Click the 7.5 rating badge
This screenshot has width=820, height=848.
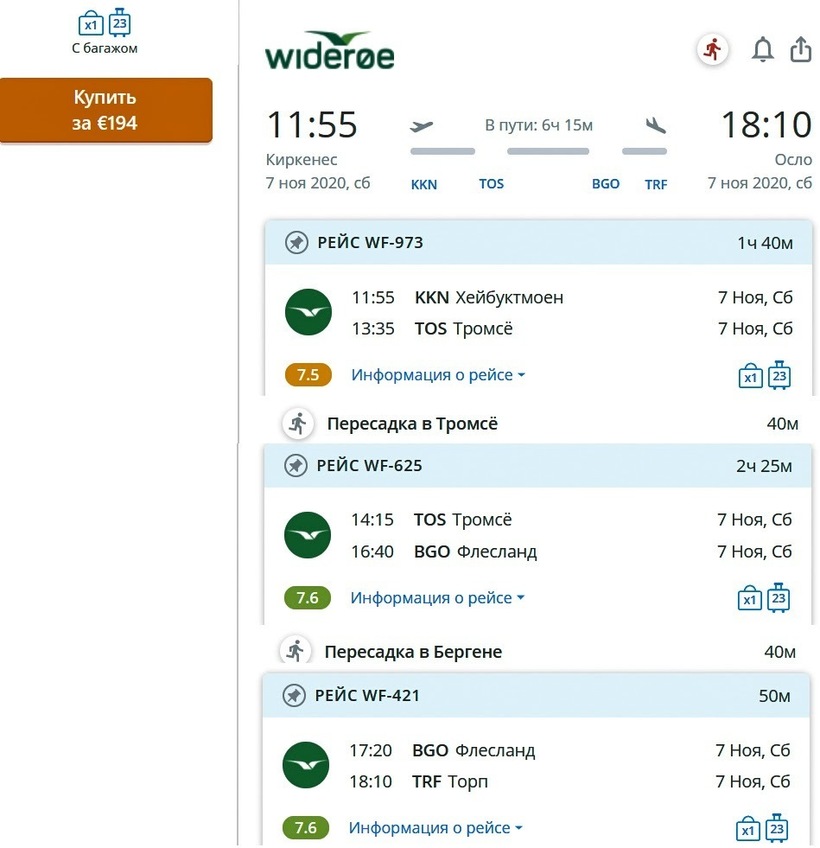(x=308, y=375)
